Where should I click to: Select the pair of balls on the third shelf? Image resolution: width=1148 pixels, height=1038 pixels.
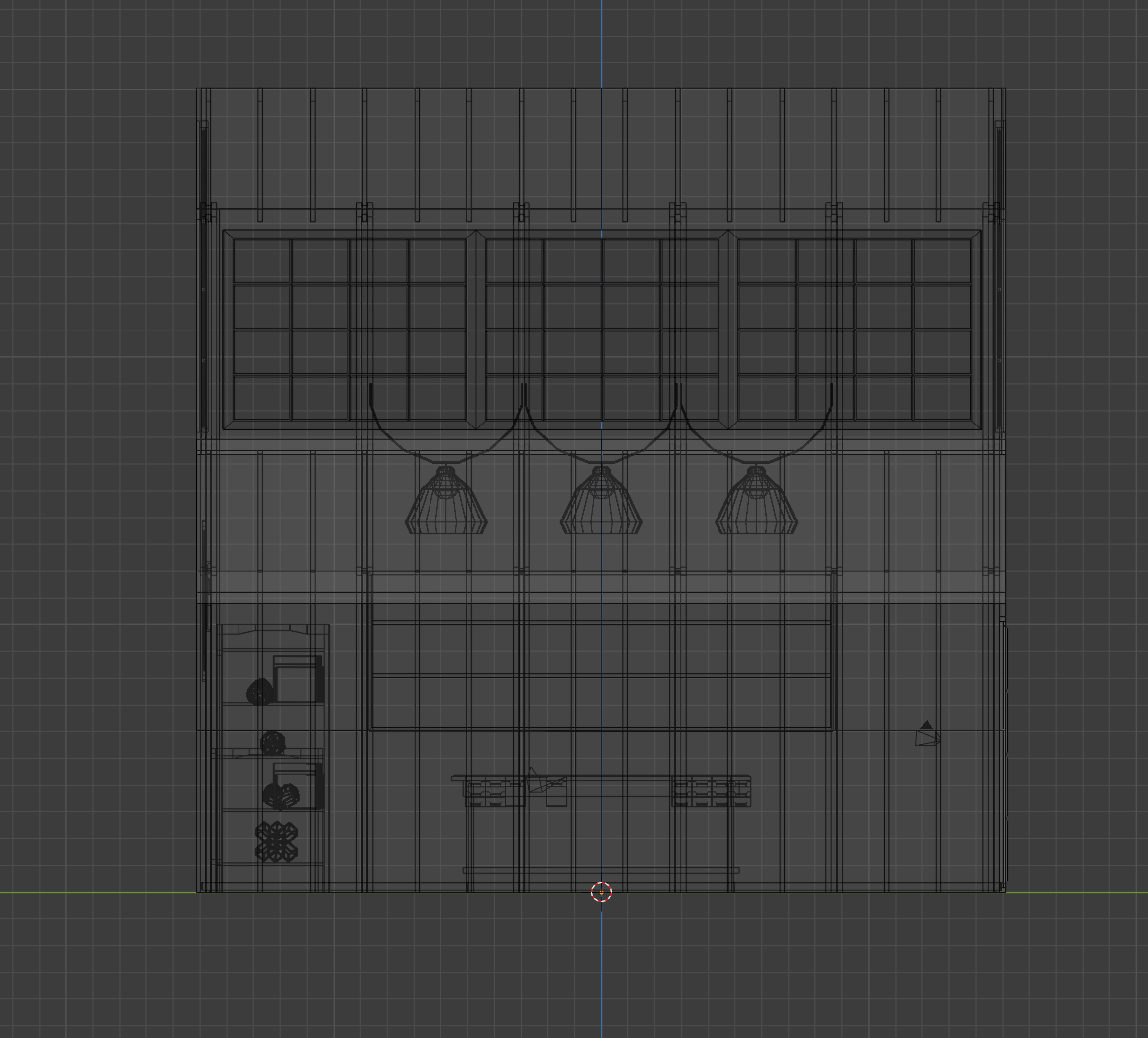[281, 796]
